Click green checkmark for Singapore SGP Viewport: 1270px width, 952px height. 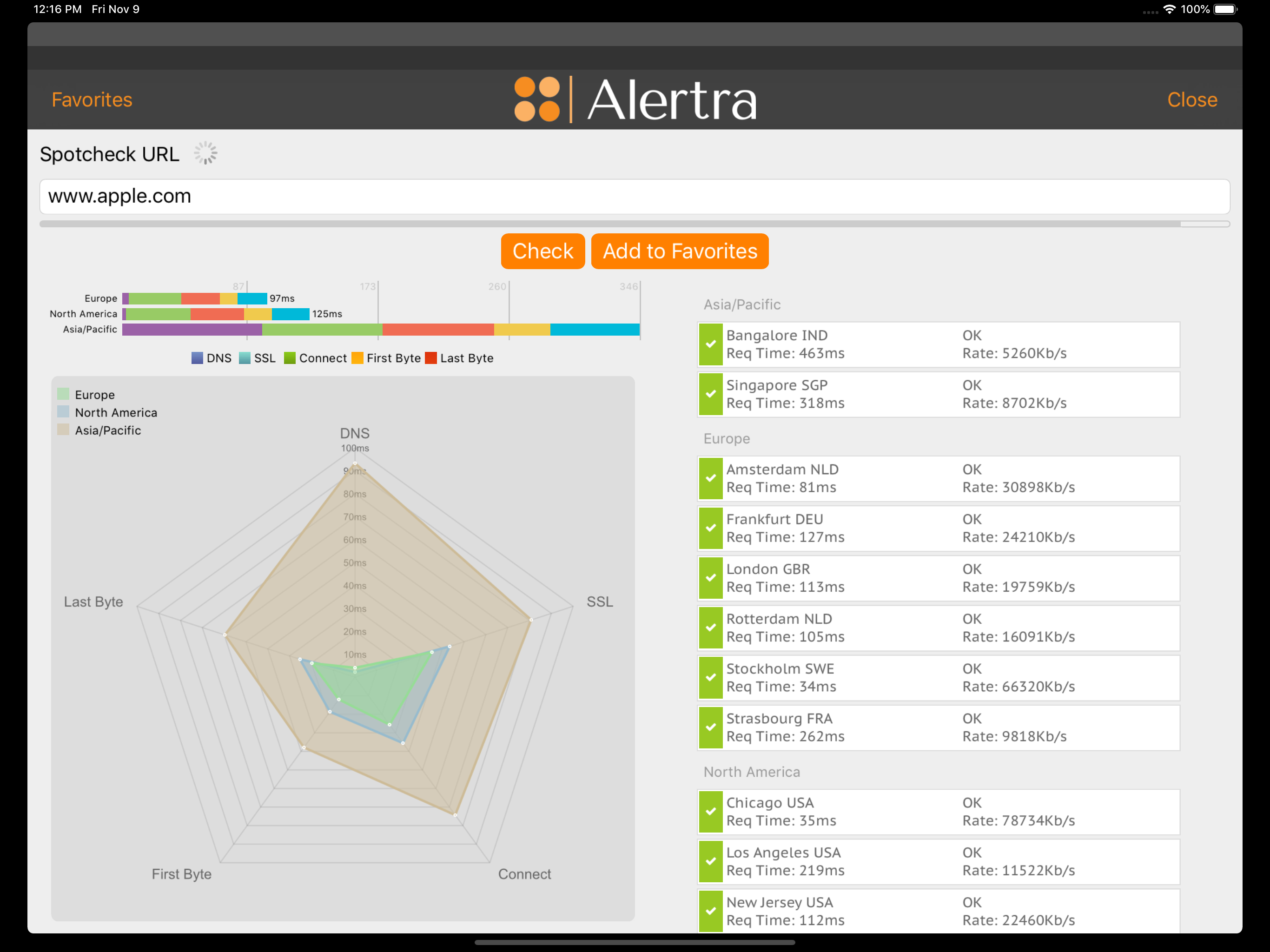710,394
